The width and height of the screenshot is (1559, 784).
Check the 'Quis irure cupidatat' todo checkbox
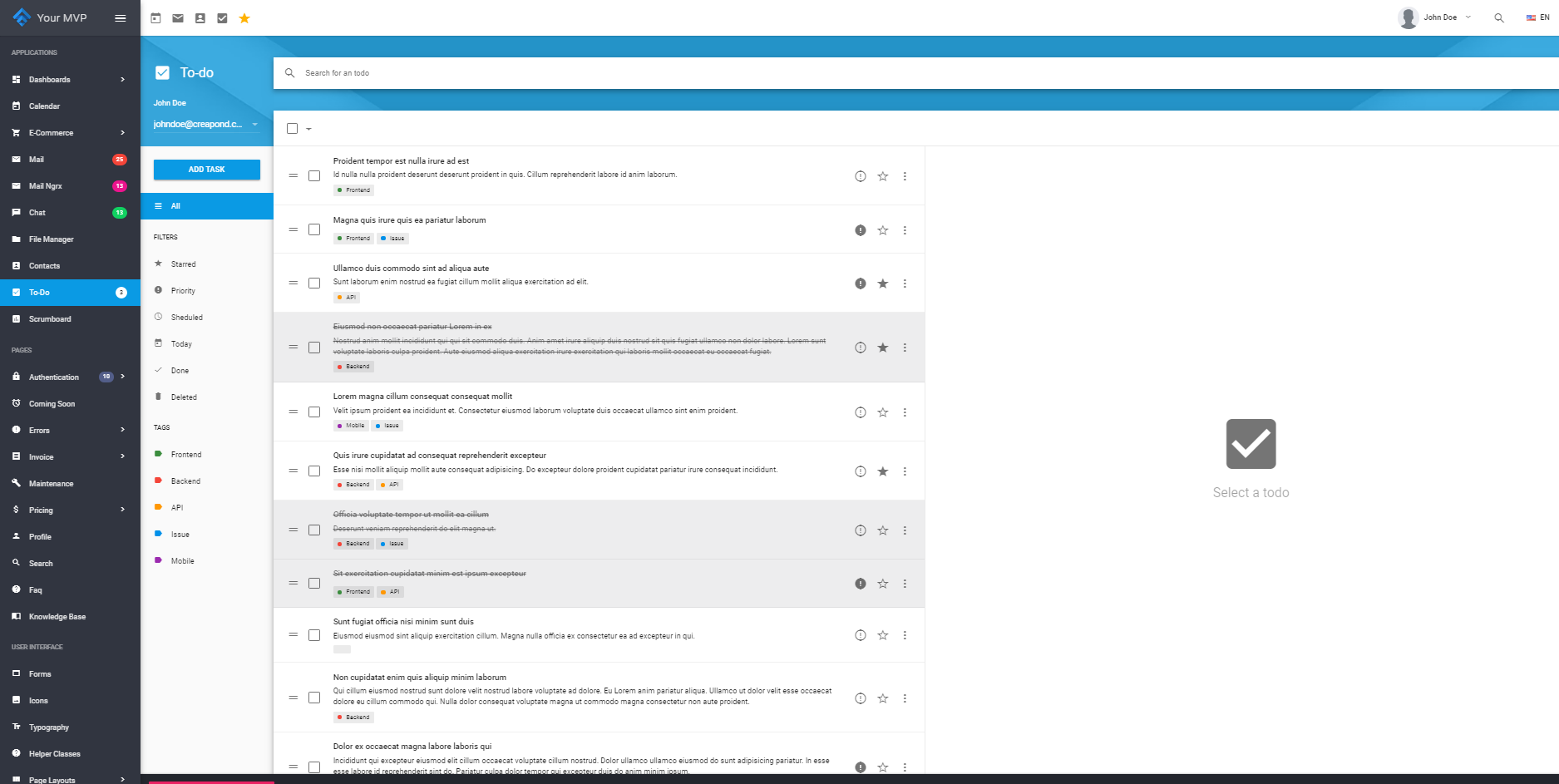tap(314, 471)
